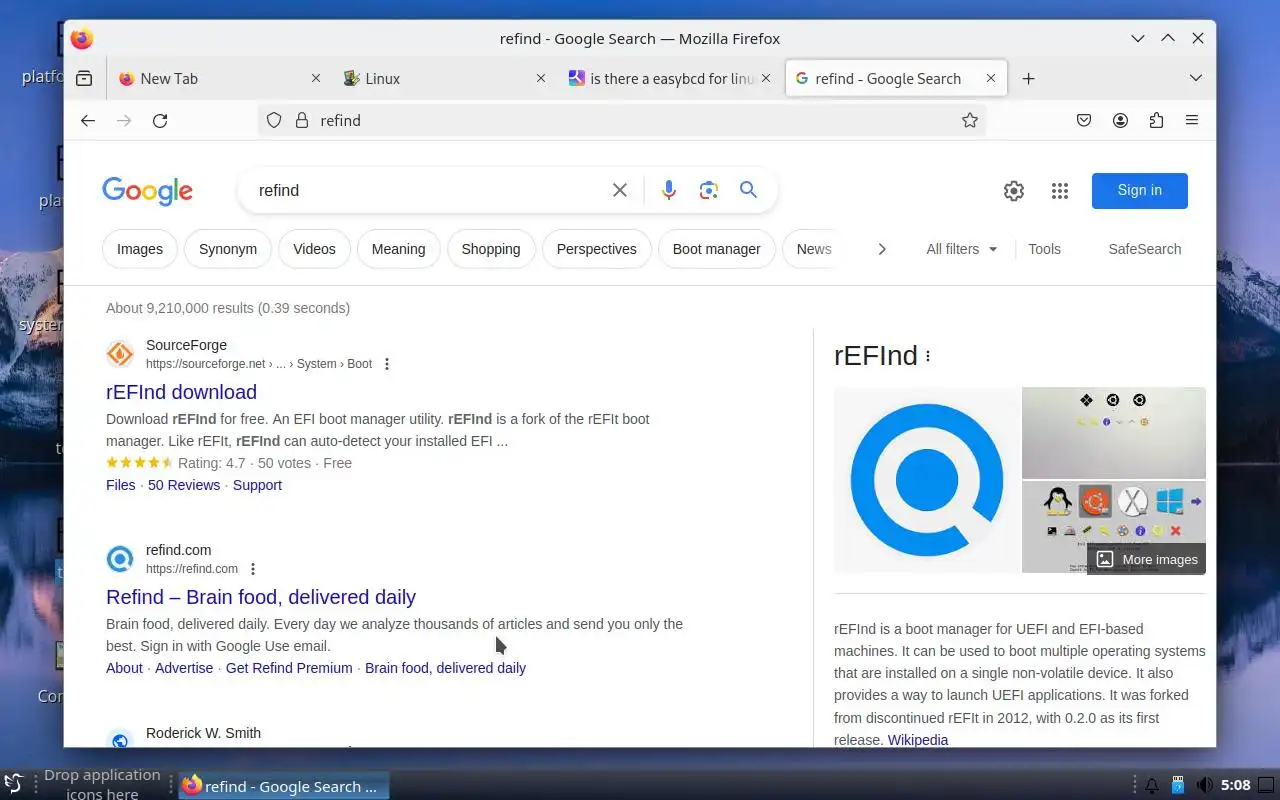Open Save to Pocket icon
This screenshot has width=1280, height=800.
1084,120
